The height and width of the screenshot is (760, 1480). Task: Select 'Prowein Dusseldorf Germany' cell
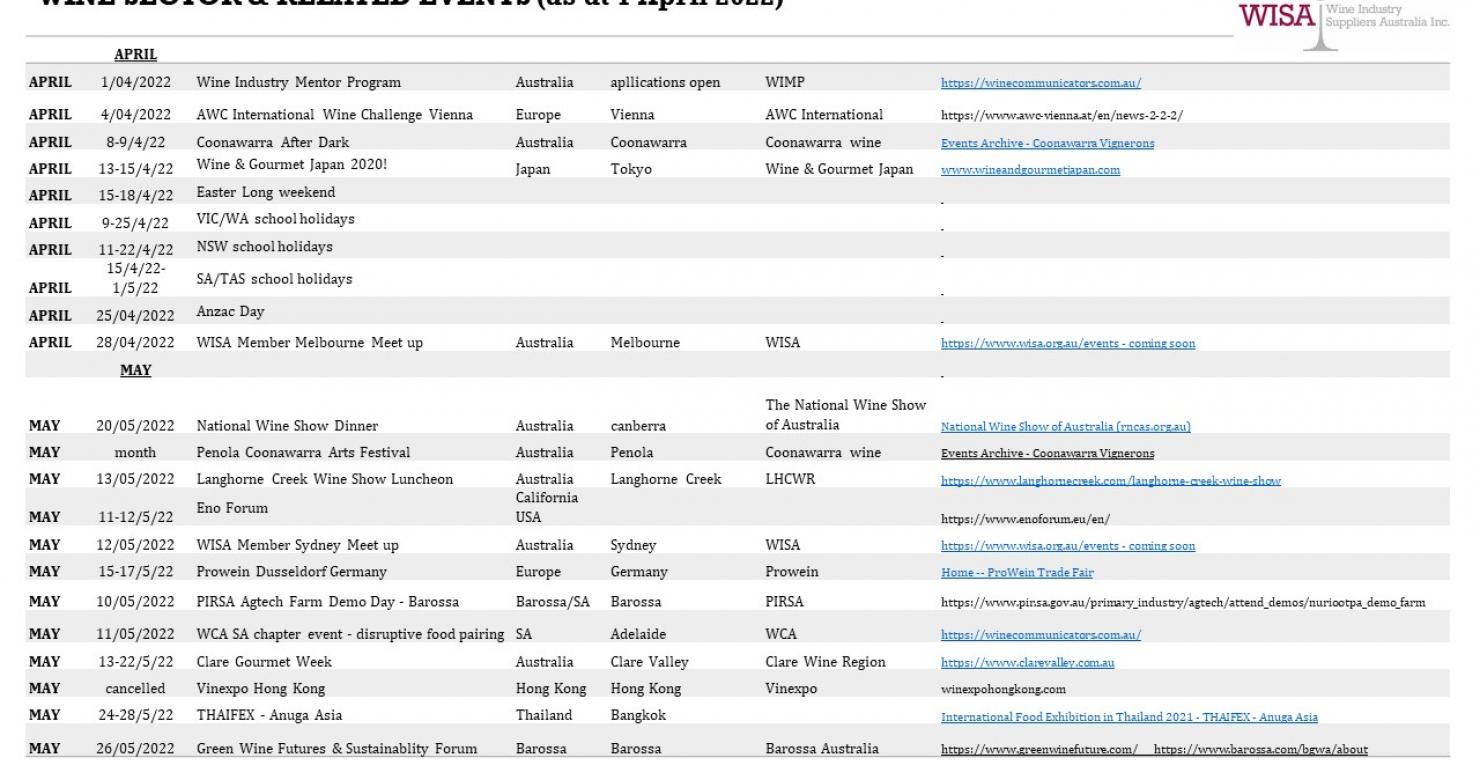tap(291, 572)
